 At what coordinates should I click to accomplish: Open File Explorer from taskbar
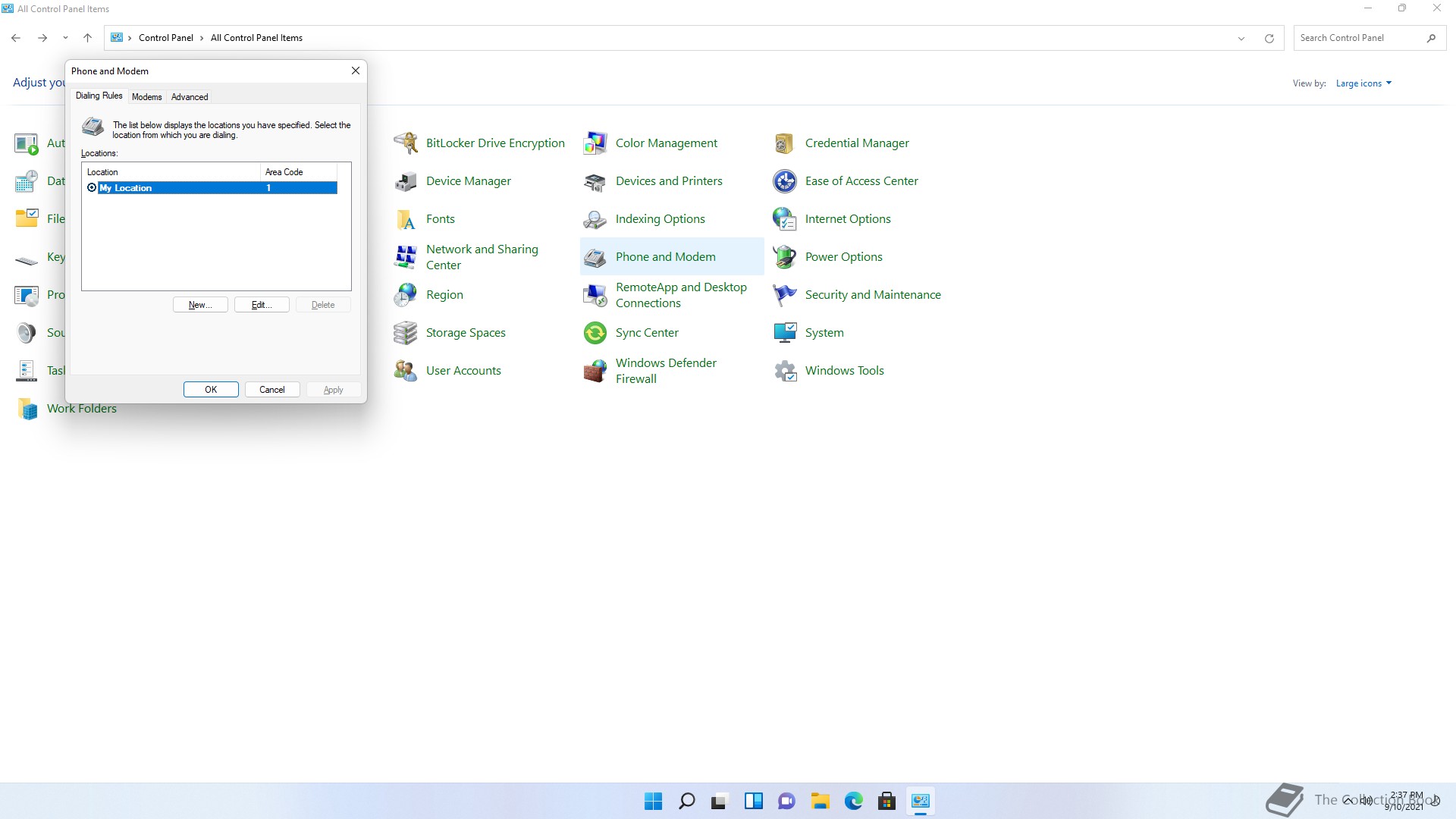[820, 801]
